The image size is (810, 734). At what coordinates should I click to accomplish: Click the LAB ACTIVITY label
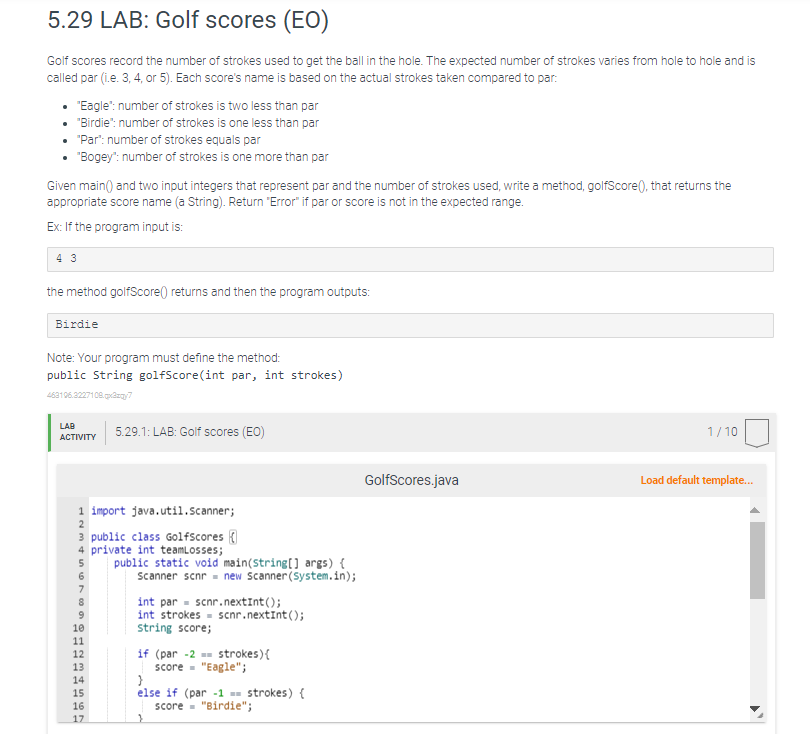click(77, 432)
